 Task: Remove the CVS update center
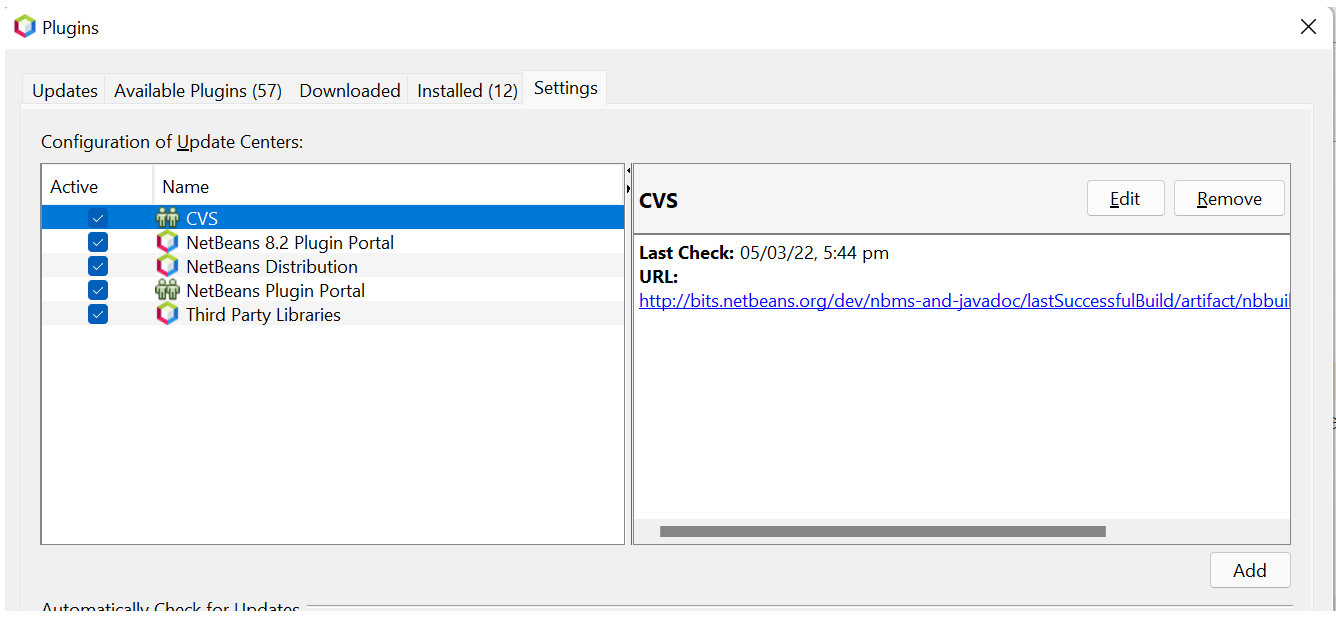1229,198
